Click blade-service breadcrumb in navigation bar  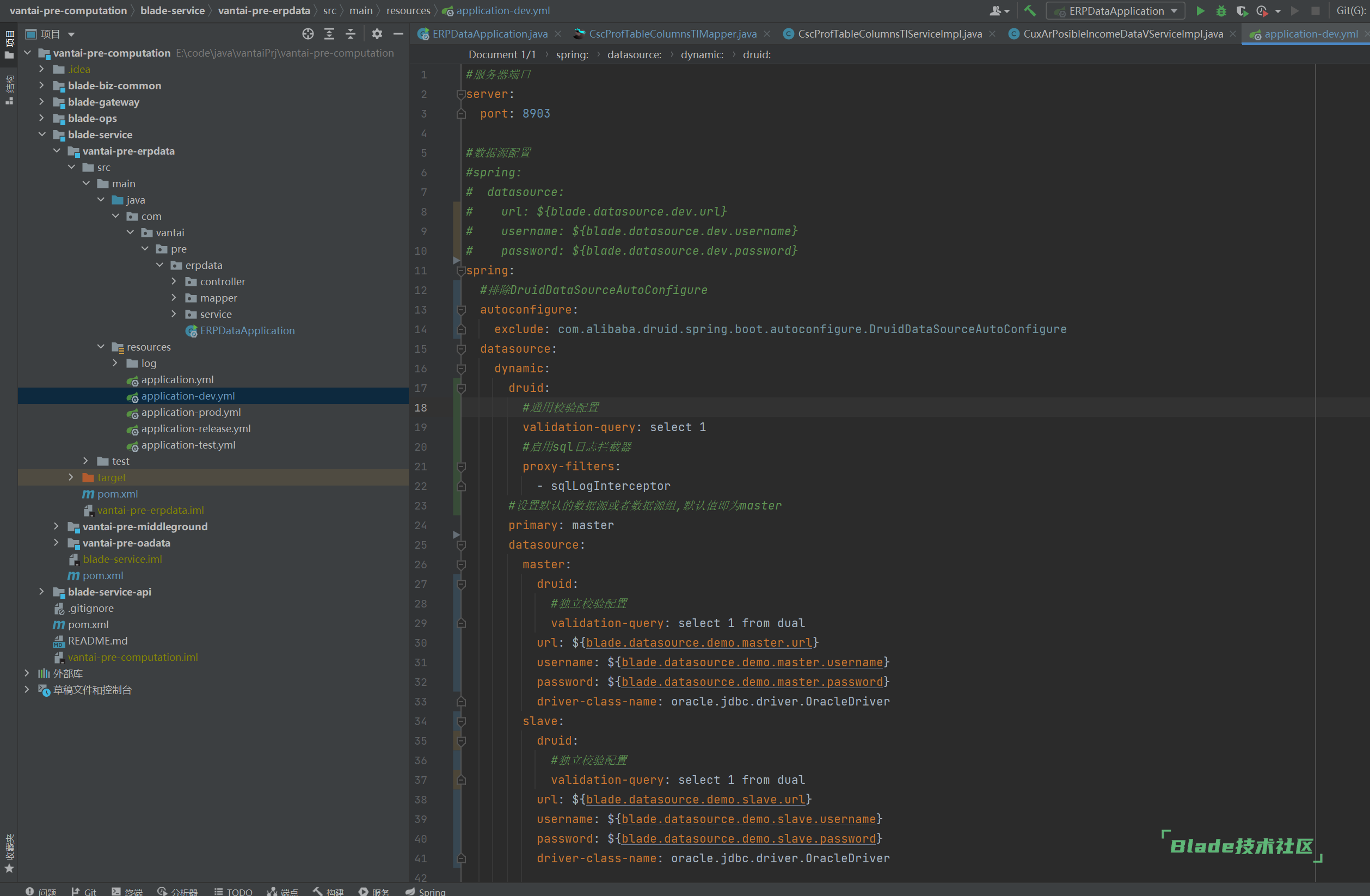click(x=172, y=10)
